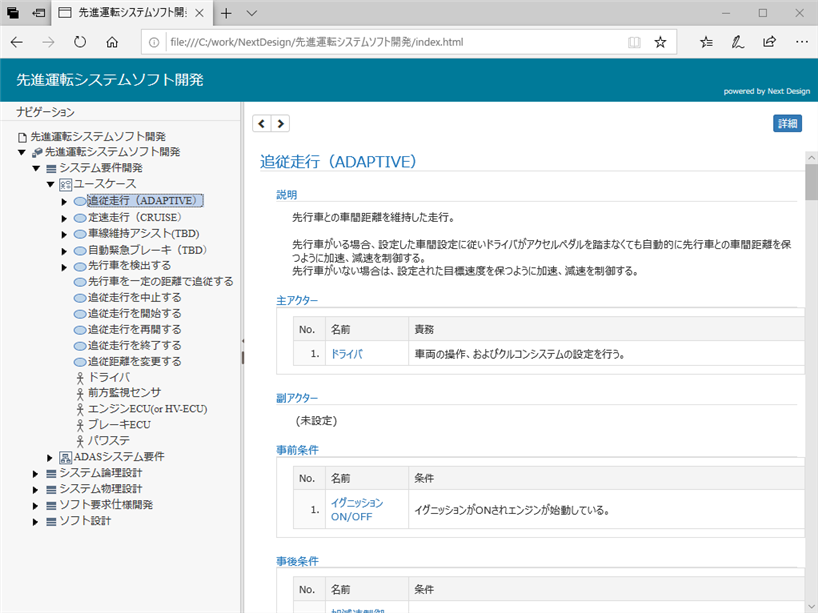Click the back arrow above the document
Viewport: 818px width, 613px height.
click(x=262, y=123)
